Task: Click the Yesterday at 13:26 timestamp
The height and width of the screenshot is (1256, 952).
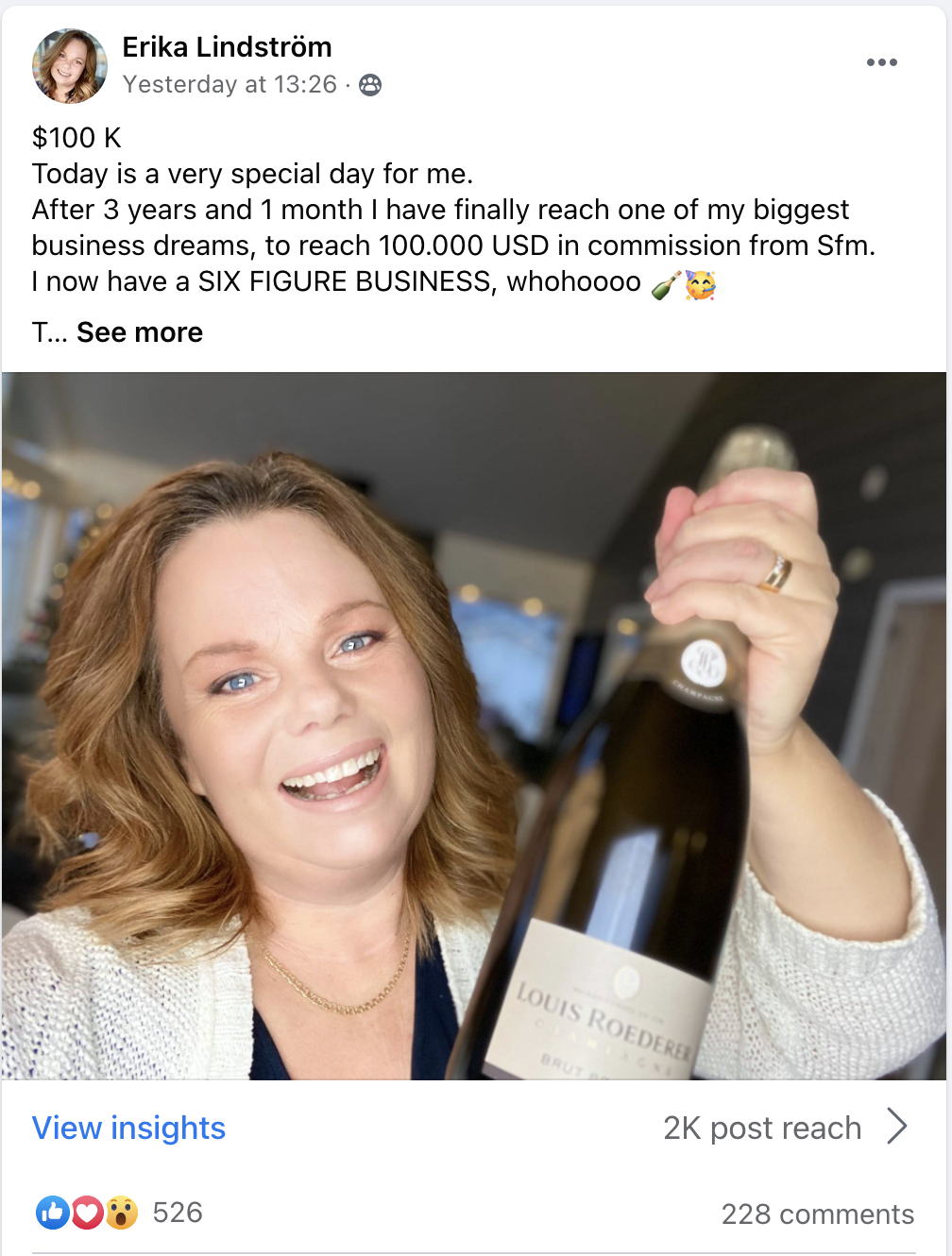Action: coord(229,85)
